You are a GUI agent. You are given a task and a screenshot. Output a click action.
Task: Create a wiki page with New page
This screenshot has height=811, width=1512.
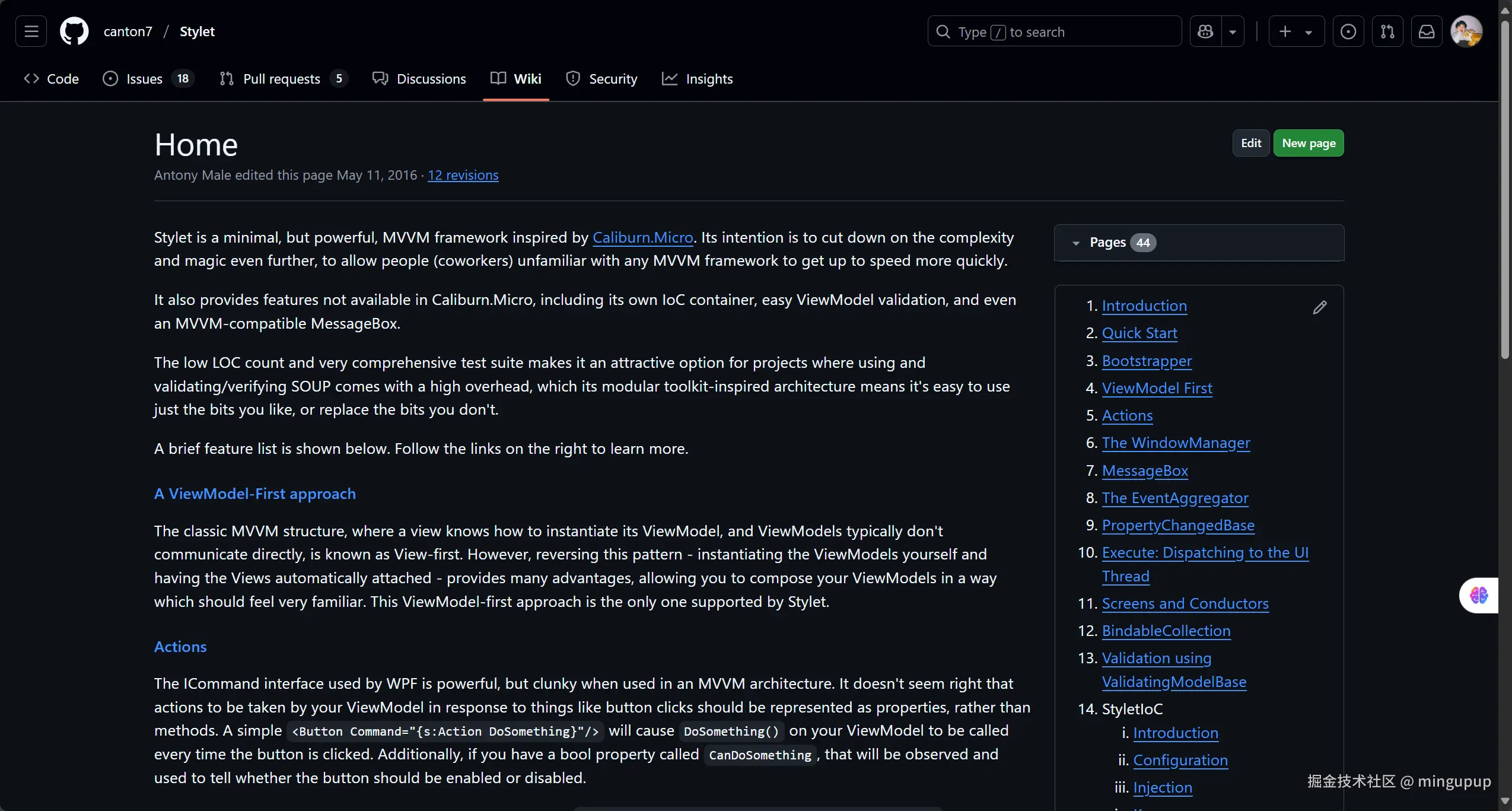tap(1309, 143)
